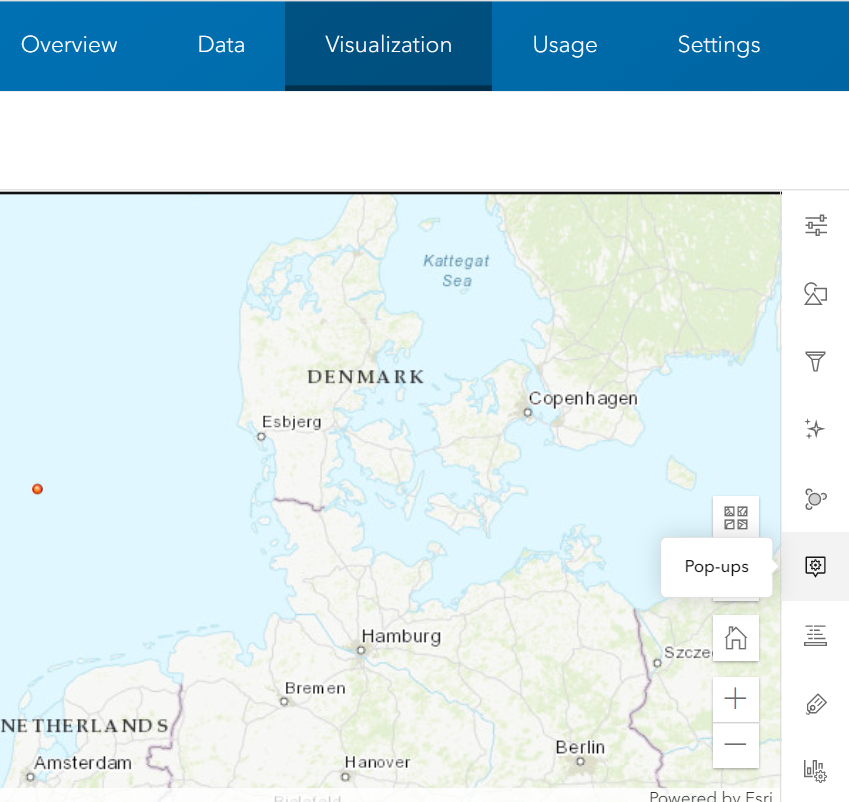Click the Hanover city label

[x=377, y=762]
